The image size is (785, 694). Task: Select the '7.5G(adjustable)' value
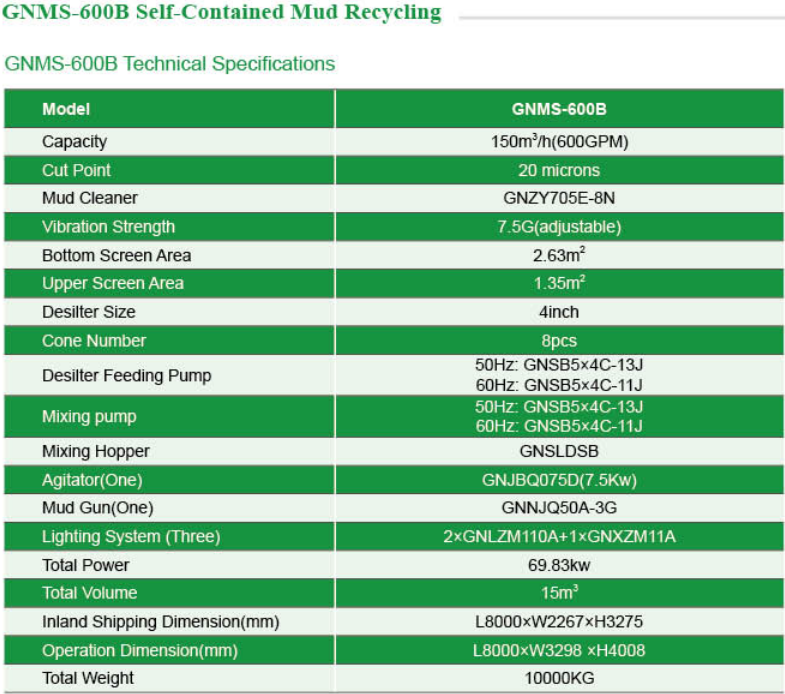(x=559, y=227)
